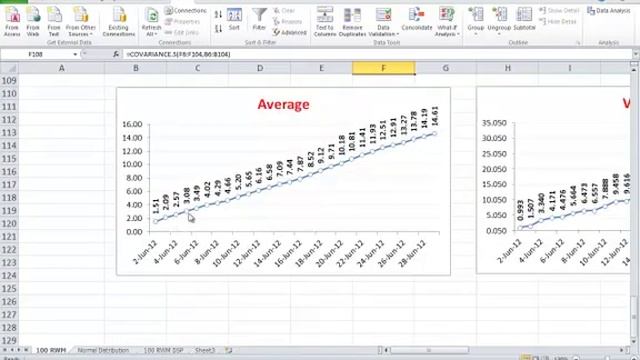The image size is (640, 360).
Task: Click the 0.993 data label
Action: pyautogui.click(x=520, y=210)
